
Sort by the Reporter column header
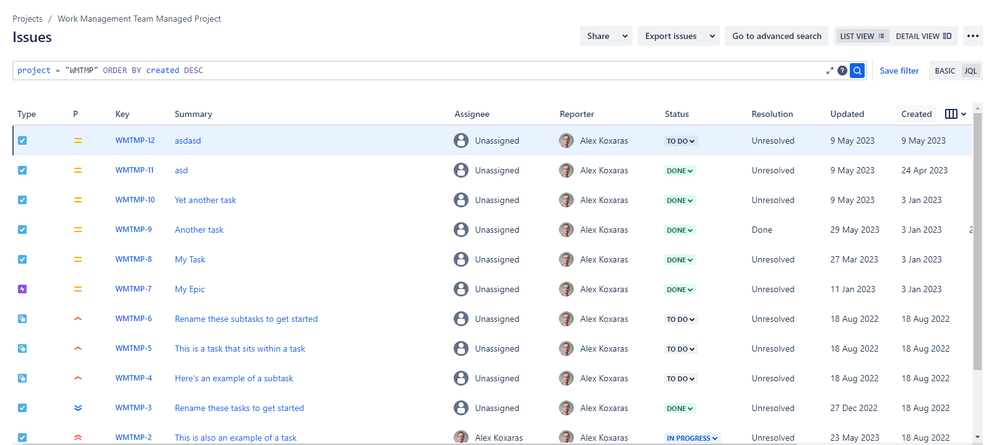(577, 114)
